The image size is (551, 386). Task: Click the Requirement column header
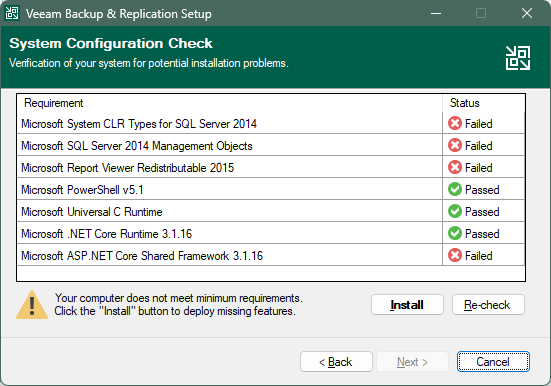(x=229, y=103)
